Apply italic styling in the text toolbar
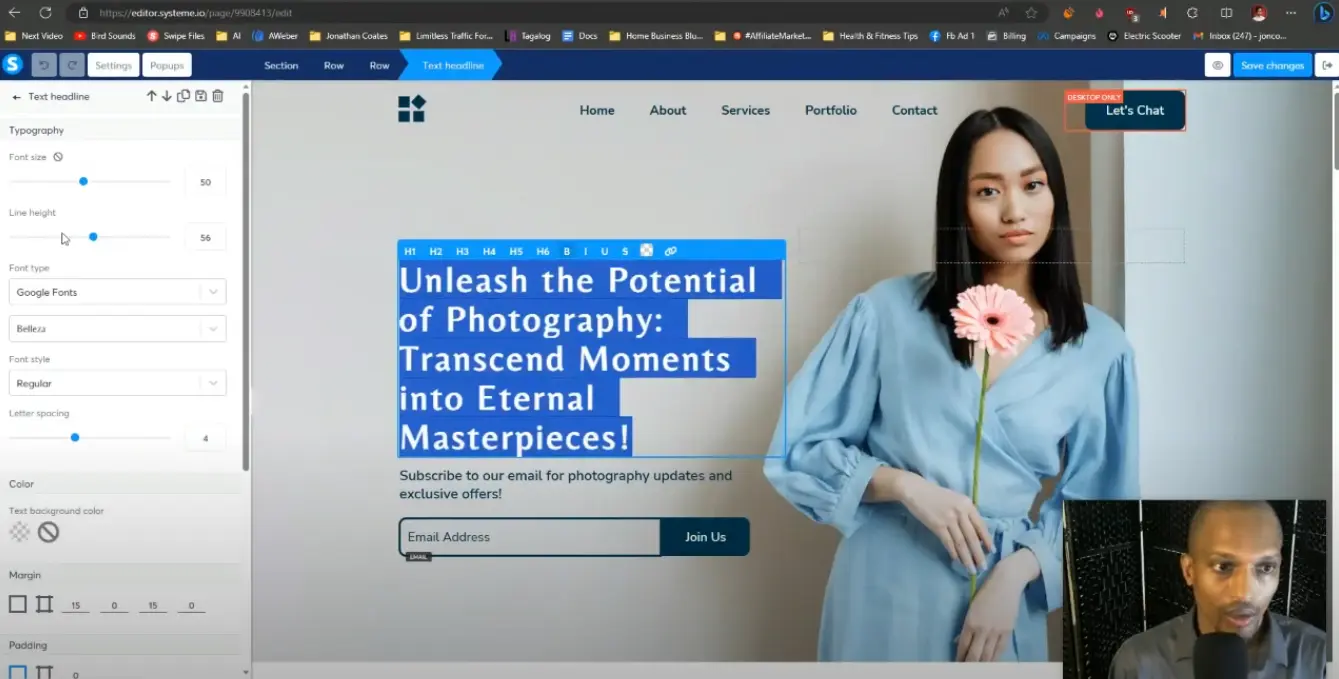Screen dimensions: 1339x679 pos(585,251)
